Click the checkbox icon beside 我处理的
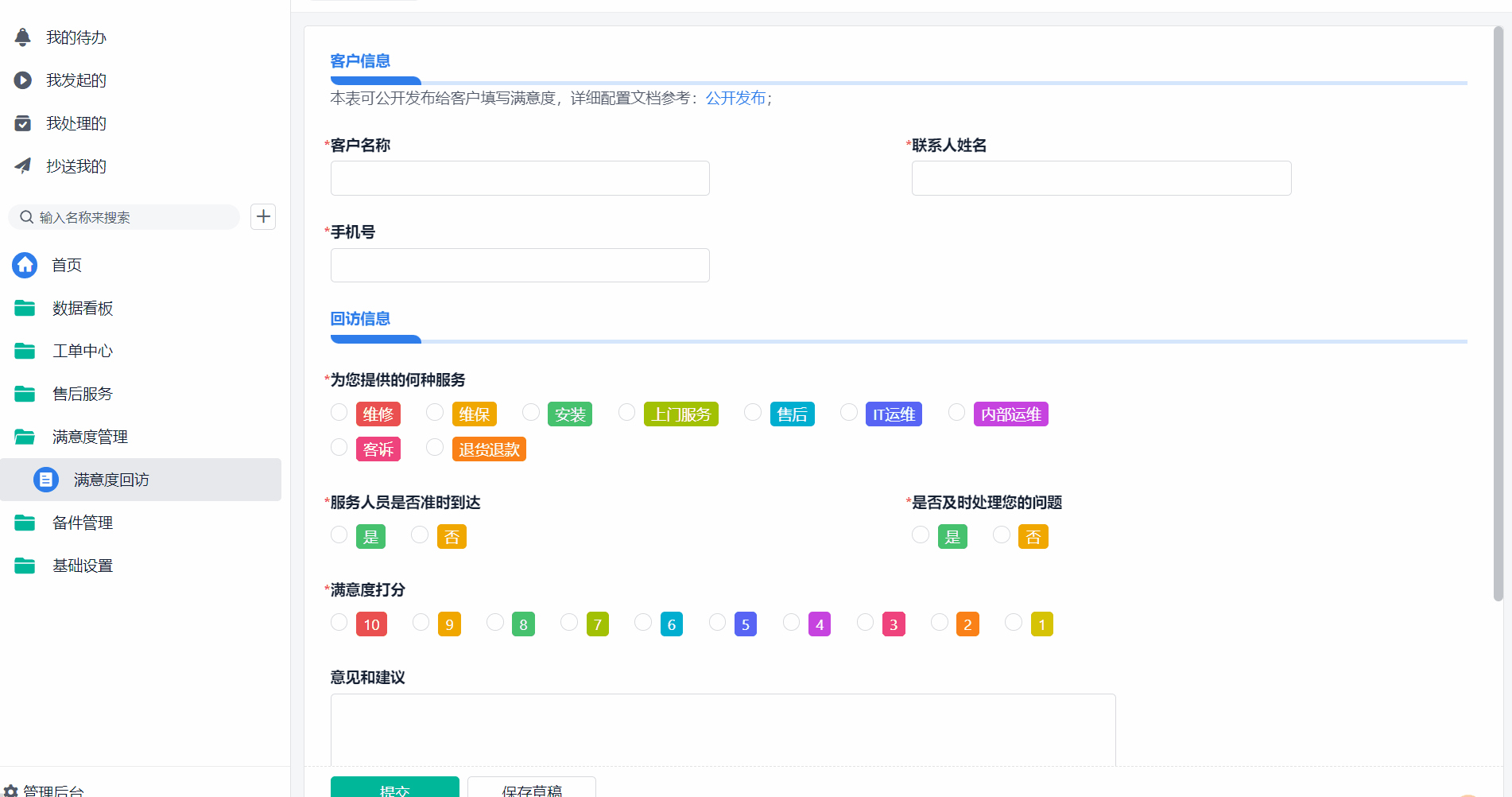 coord(23,123)
